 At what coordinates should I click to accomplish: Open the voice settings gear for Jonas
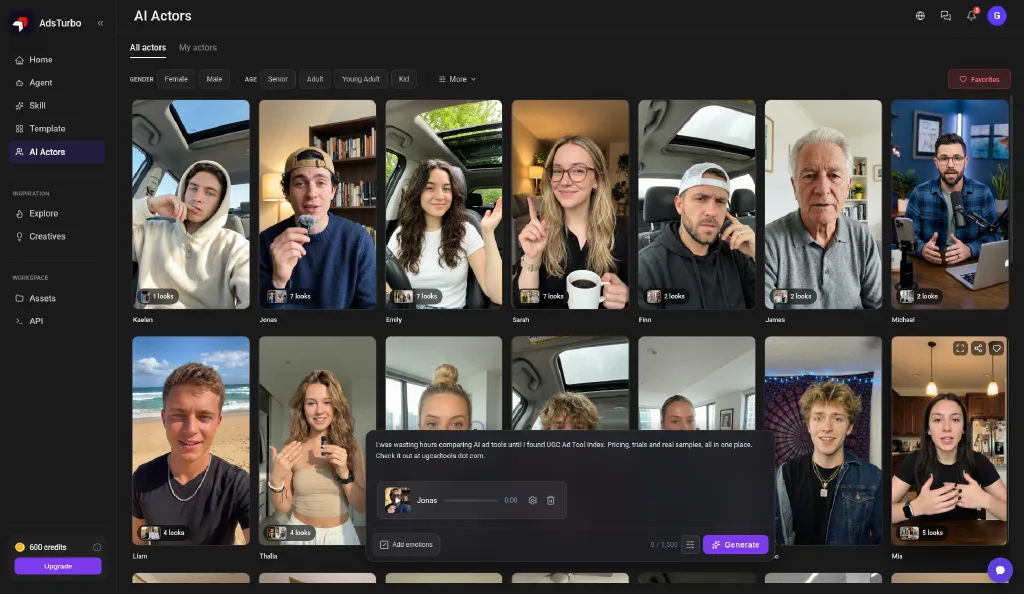pos(533,501)
